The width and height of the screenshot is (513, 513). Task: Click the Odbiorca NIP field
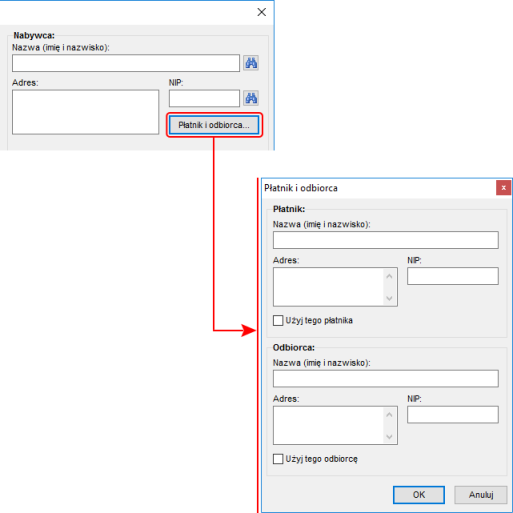coord(453,415)
